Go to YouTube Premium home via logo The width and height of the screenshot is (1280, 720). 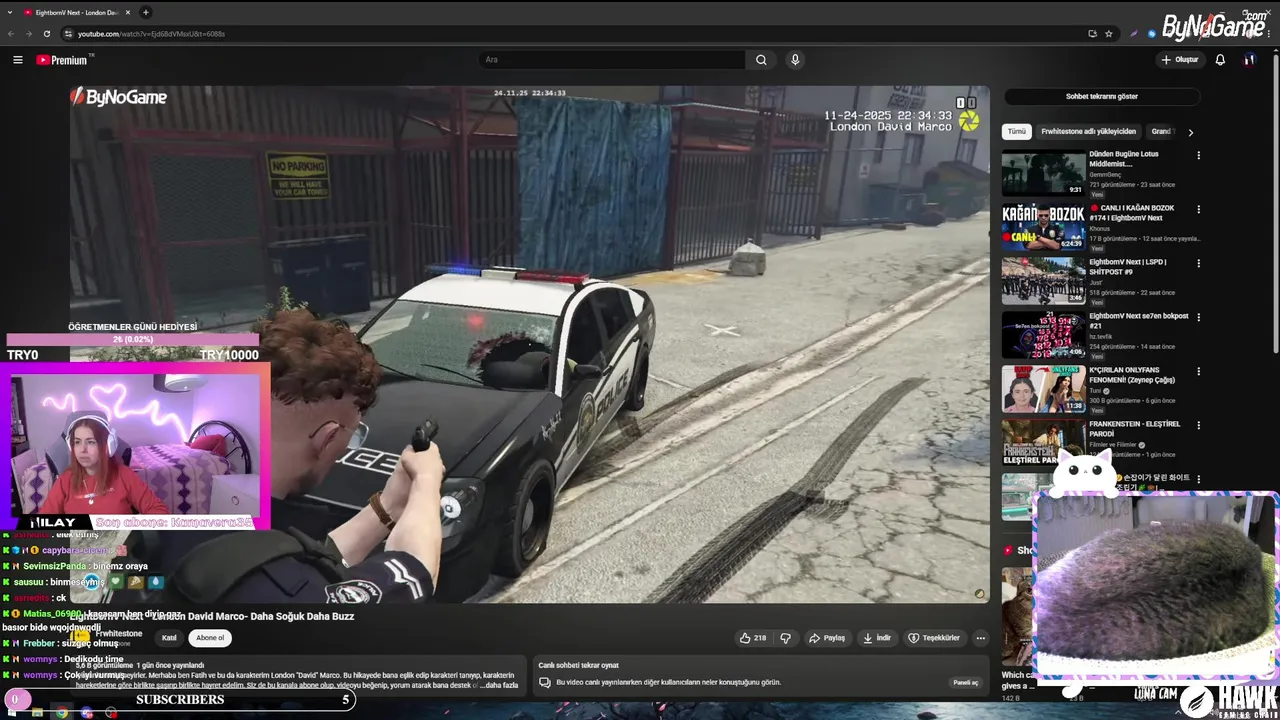[x=64, y=60]
